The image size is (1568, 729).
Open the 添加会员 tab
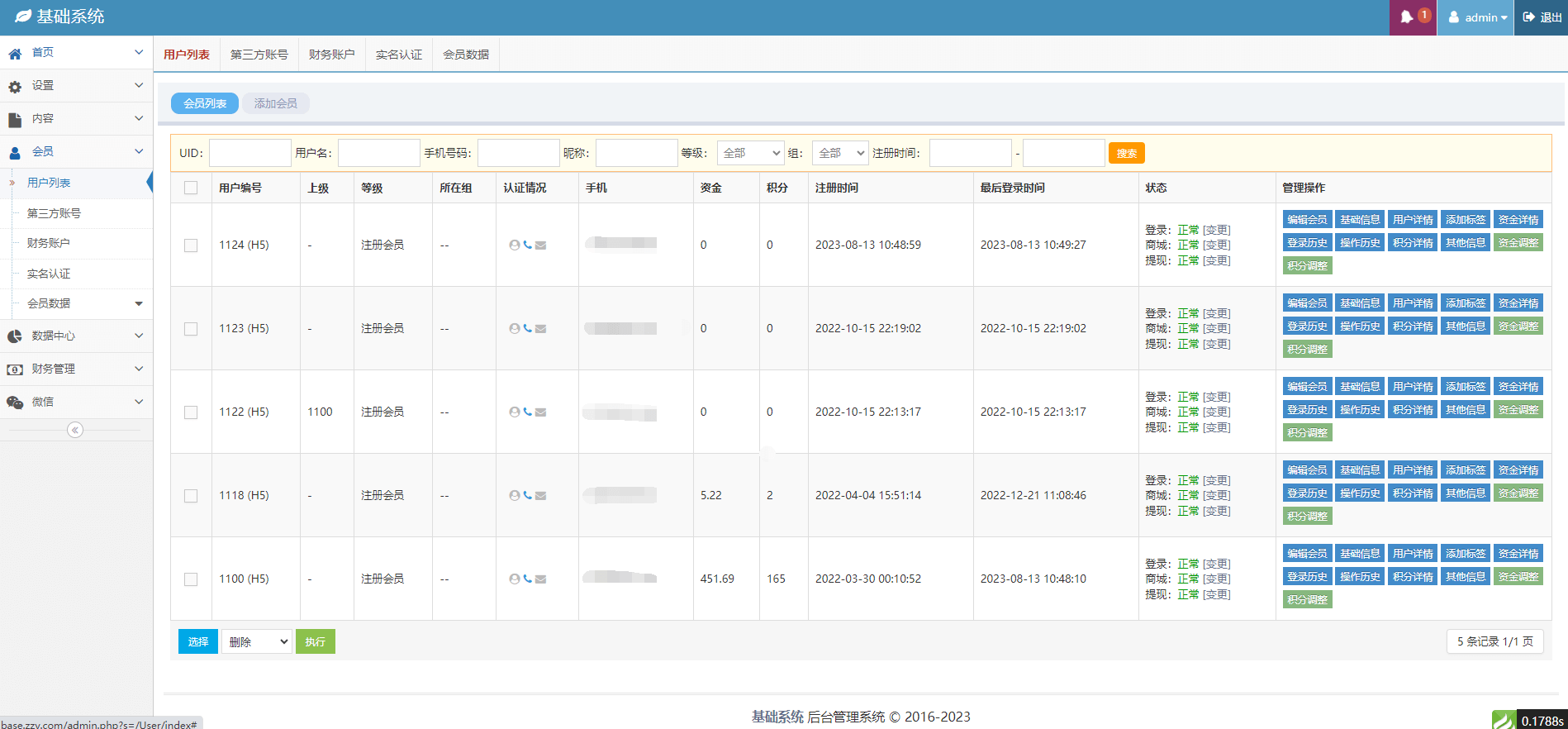tap(275, 103)
